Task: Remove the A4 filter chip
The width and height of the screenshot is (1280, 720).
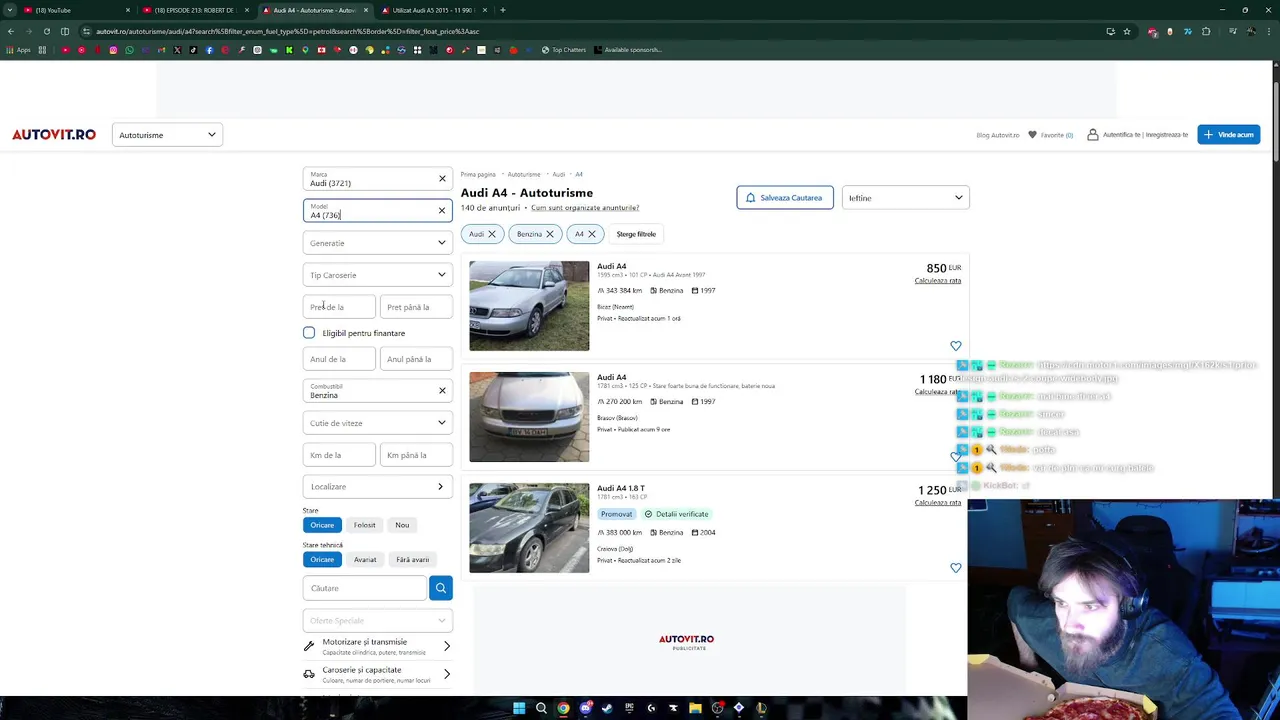Action: point(591,234)
